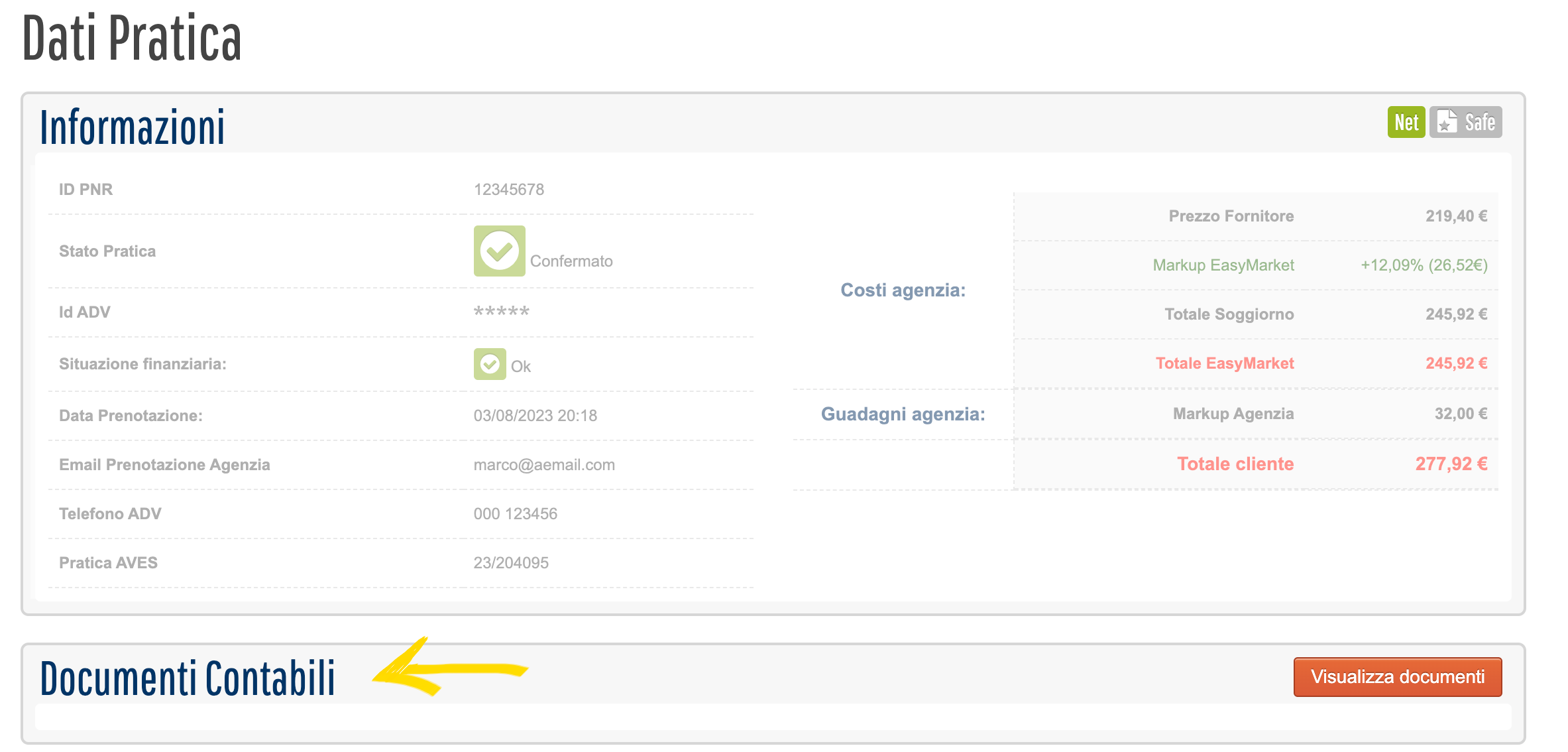The width and height of the screenshot is (1568, 752).
Task: Click the Dati Pratica page title
Action: (x=132, y=38)
